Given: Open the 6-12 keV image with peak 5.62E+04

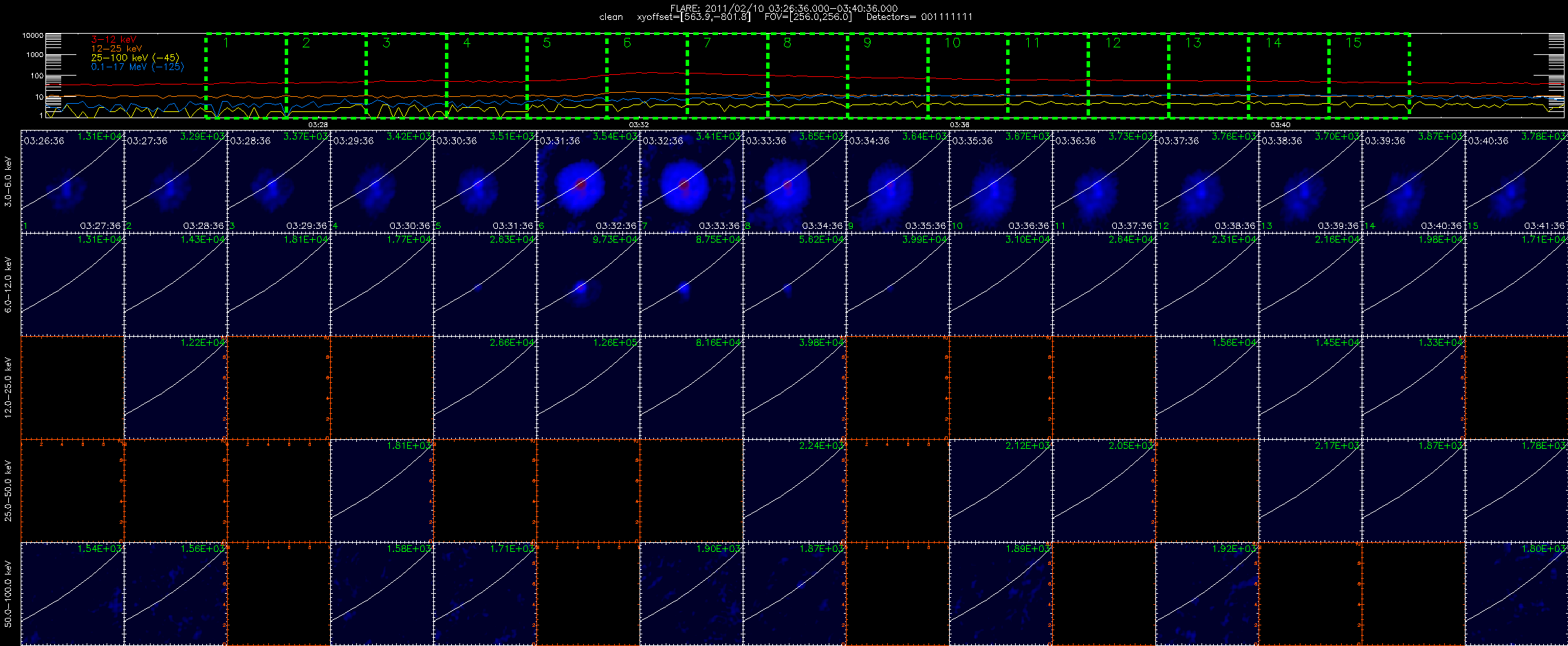Looking at the screenshot, I should [x=794, y=284].
